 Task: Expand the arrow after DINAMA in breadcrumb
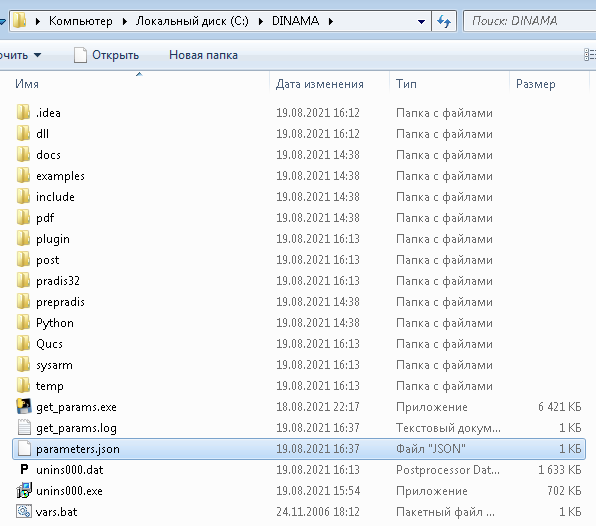tap(331, 21)
